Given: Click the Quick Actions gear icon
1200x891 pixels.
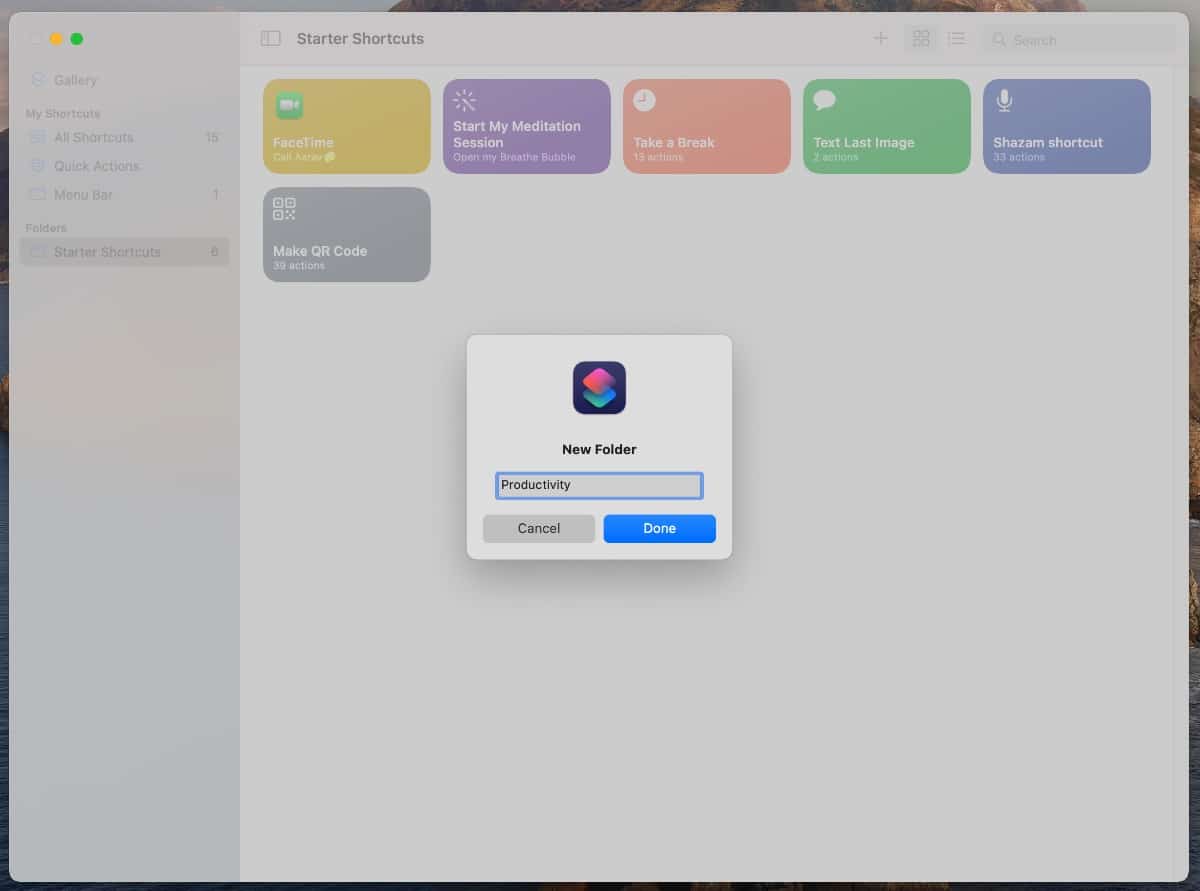Looking at the screenshot, I should tap(38, 166).
